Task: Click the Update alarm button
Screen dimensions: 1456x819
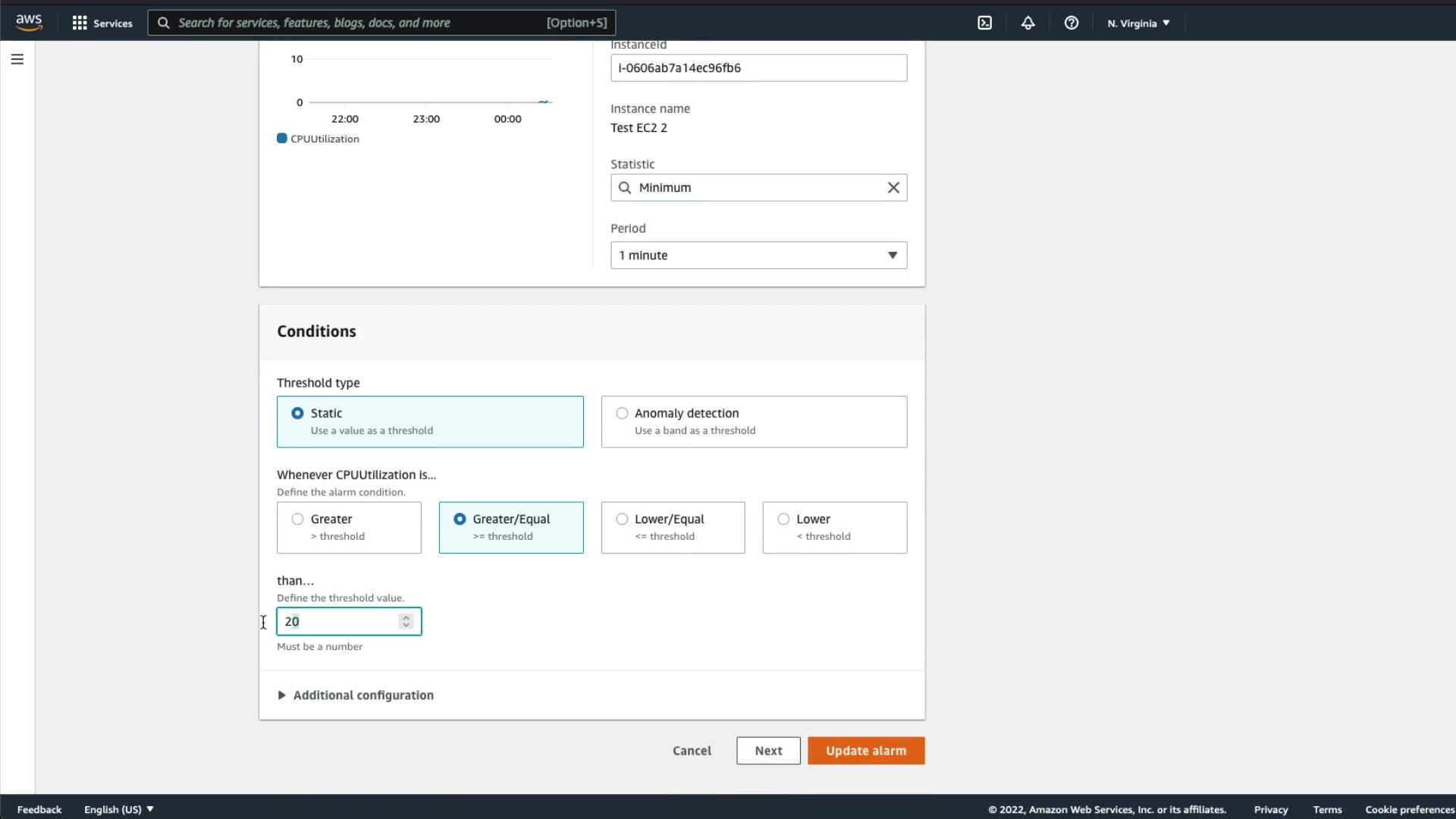Action: click(x=865, y=751)
